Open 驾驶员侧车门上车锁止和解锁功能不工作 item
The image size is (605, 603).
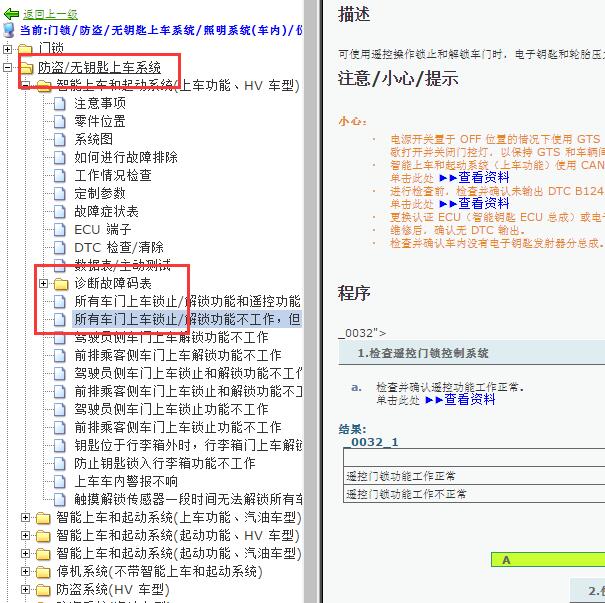point(188,373)
